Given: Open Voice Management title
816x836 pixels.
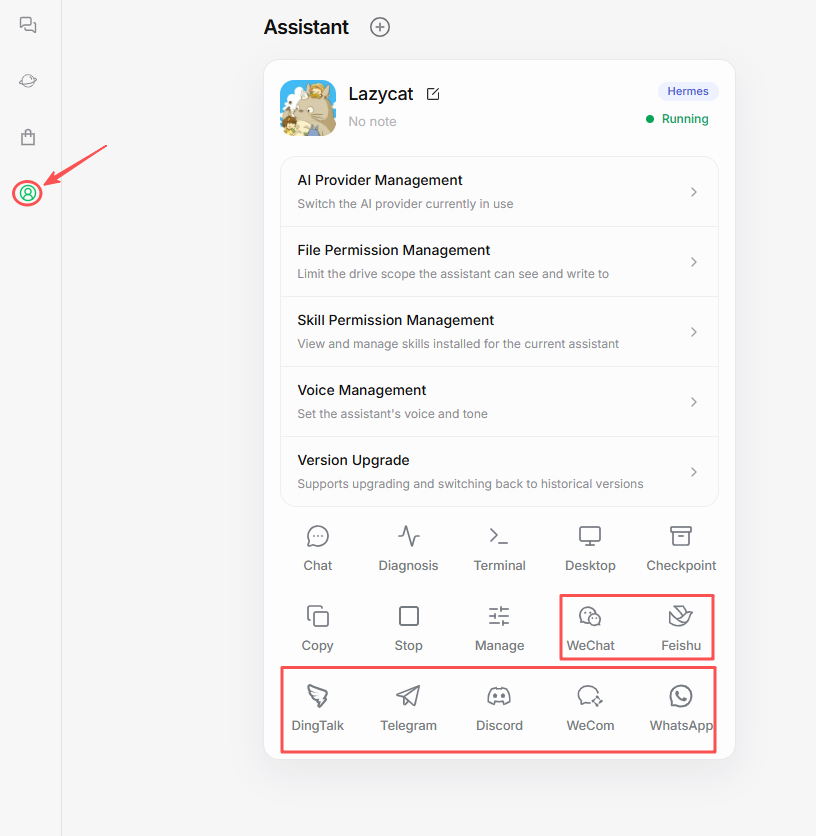Looking at the screenshot, I should [x=362, y=390].
